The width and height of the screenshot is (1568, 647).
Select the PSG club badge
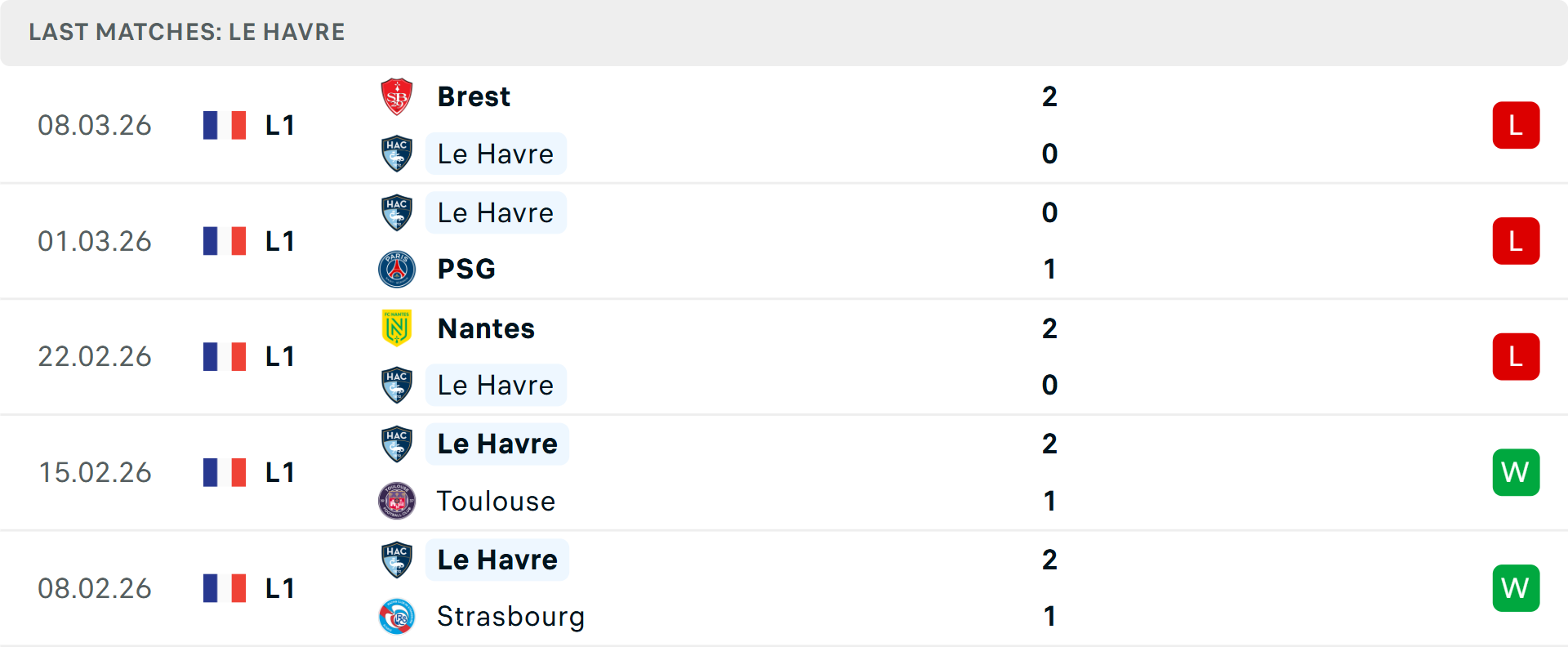pos(397,268)
